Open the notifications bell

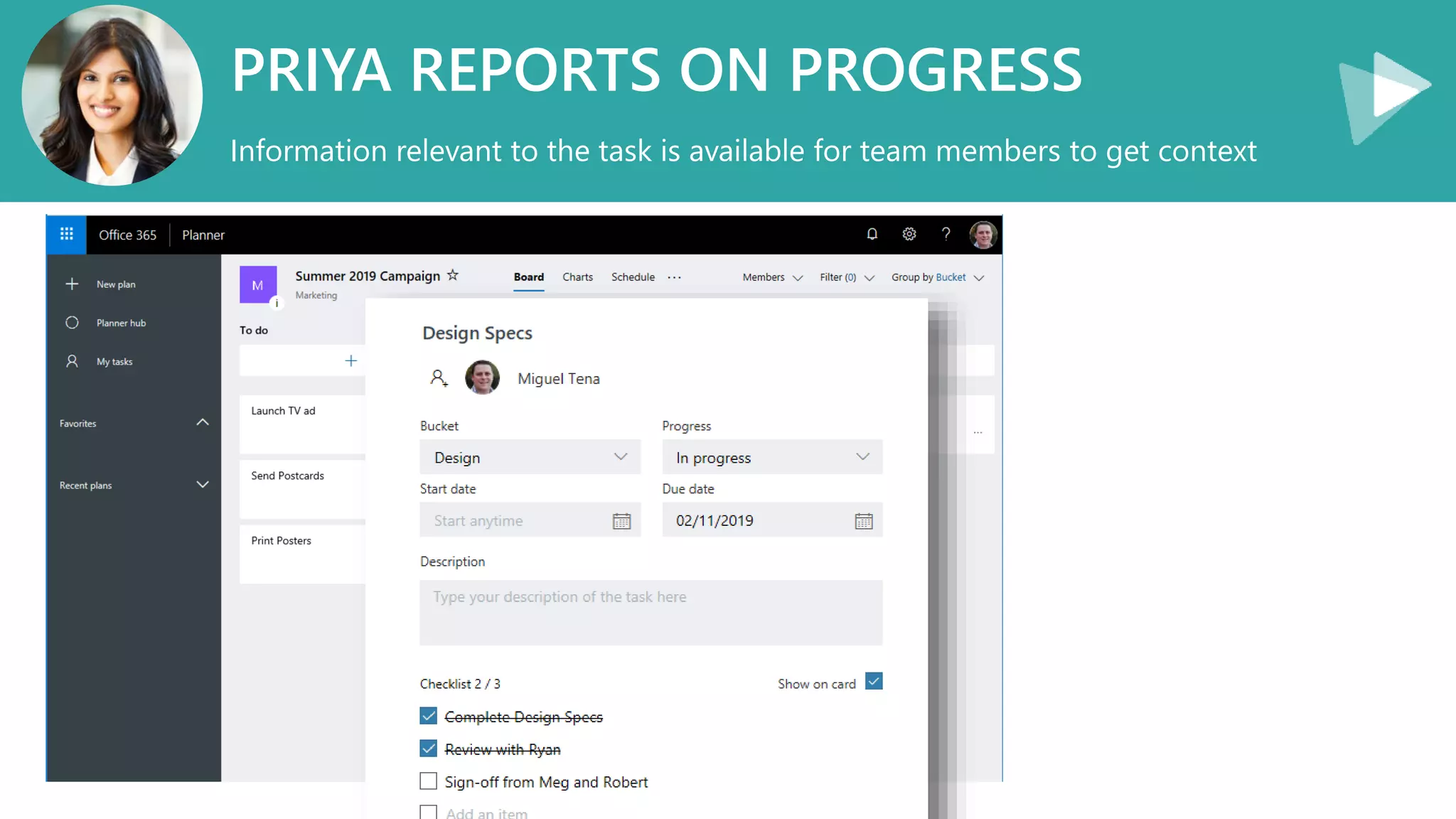pos(872,234)
